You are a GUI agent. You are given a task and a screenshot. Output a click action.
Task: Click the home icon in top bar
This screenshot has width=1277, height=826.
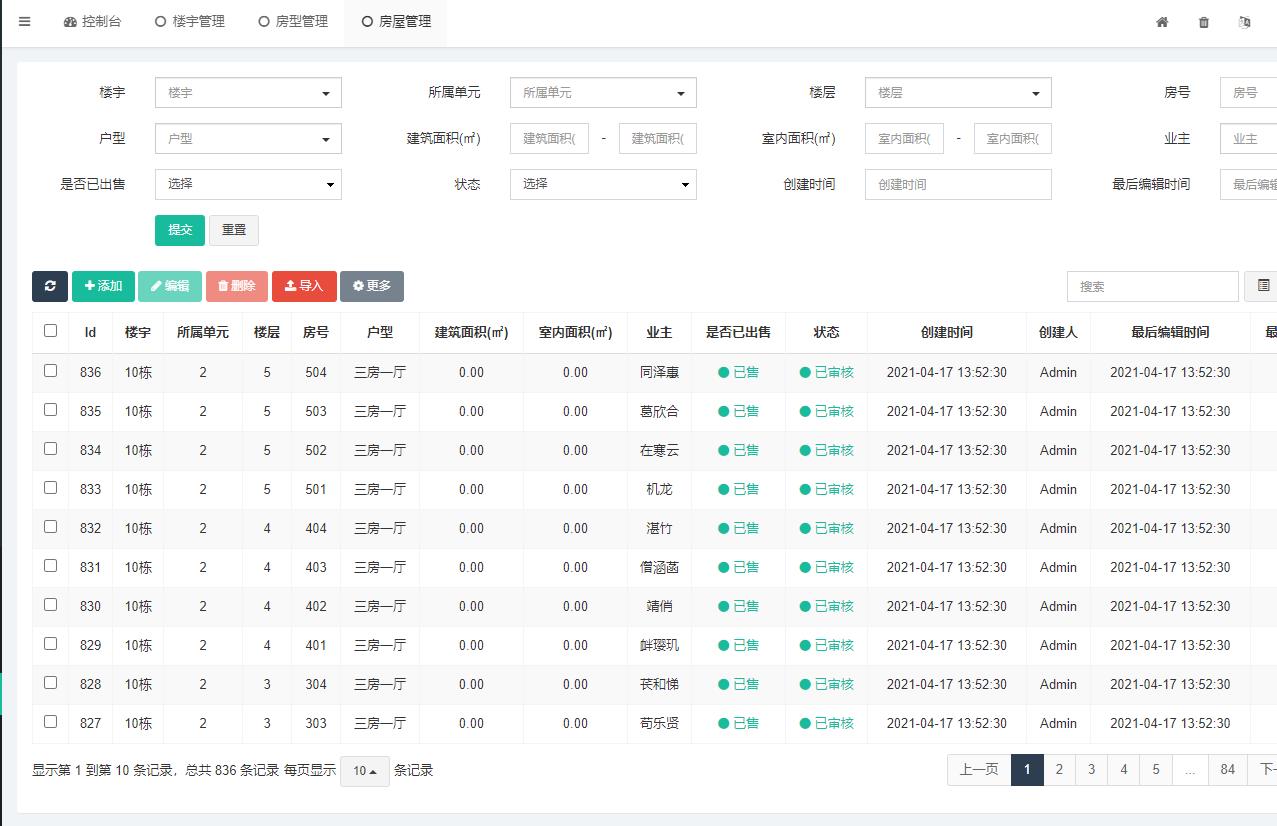(x=1162, y=22)
